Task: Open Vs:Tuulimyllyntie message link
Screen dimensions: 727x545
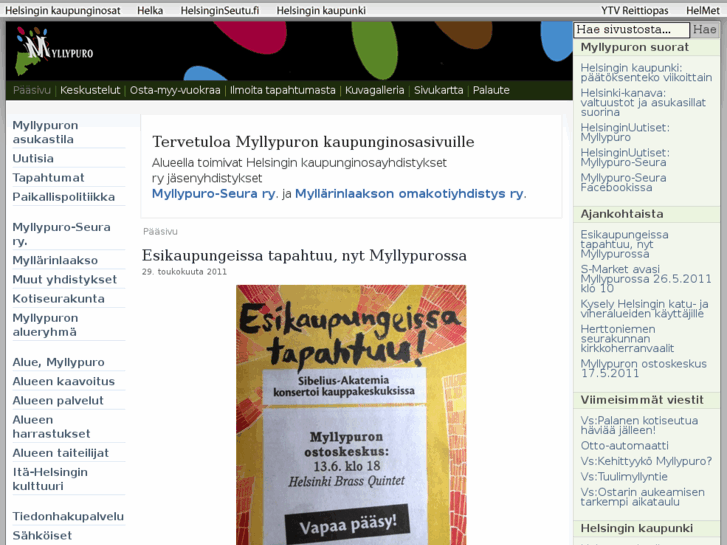Action: point(624,476)
